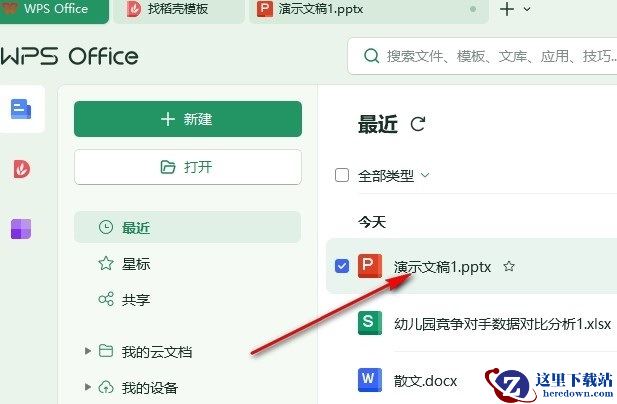This screenshot has width=617, height=404.
Task: Click the search magnifier icon
Action: click(371, 56)
